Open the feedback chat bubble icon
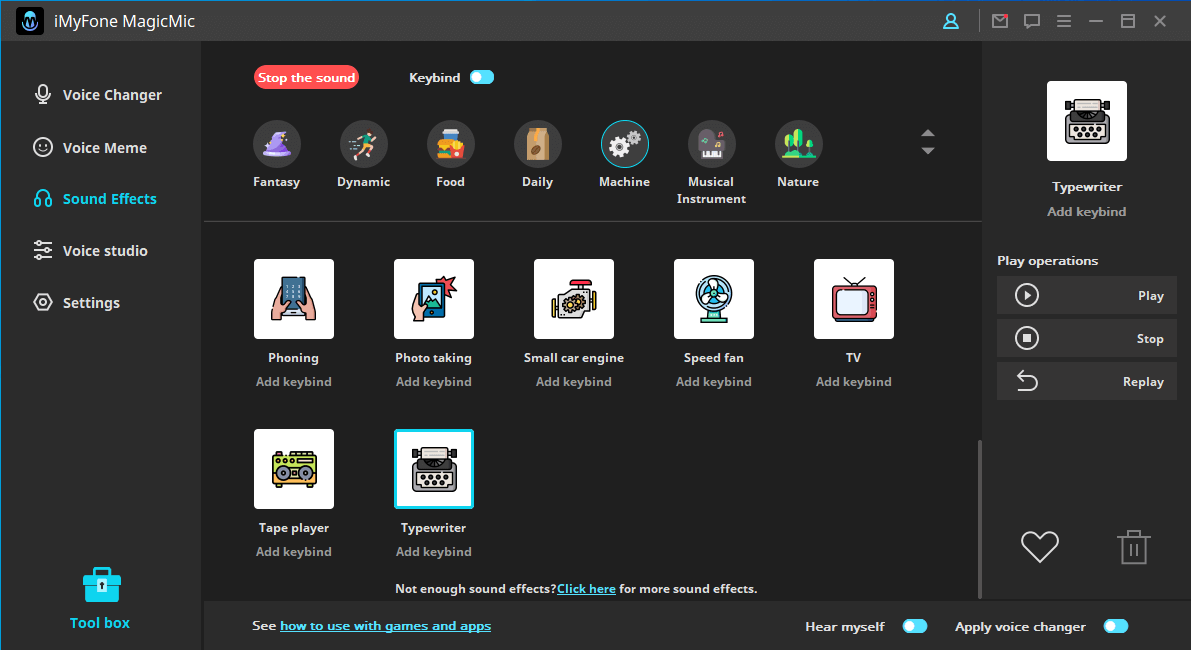The image size is (1191, 650). (1031, 21)
